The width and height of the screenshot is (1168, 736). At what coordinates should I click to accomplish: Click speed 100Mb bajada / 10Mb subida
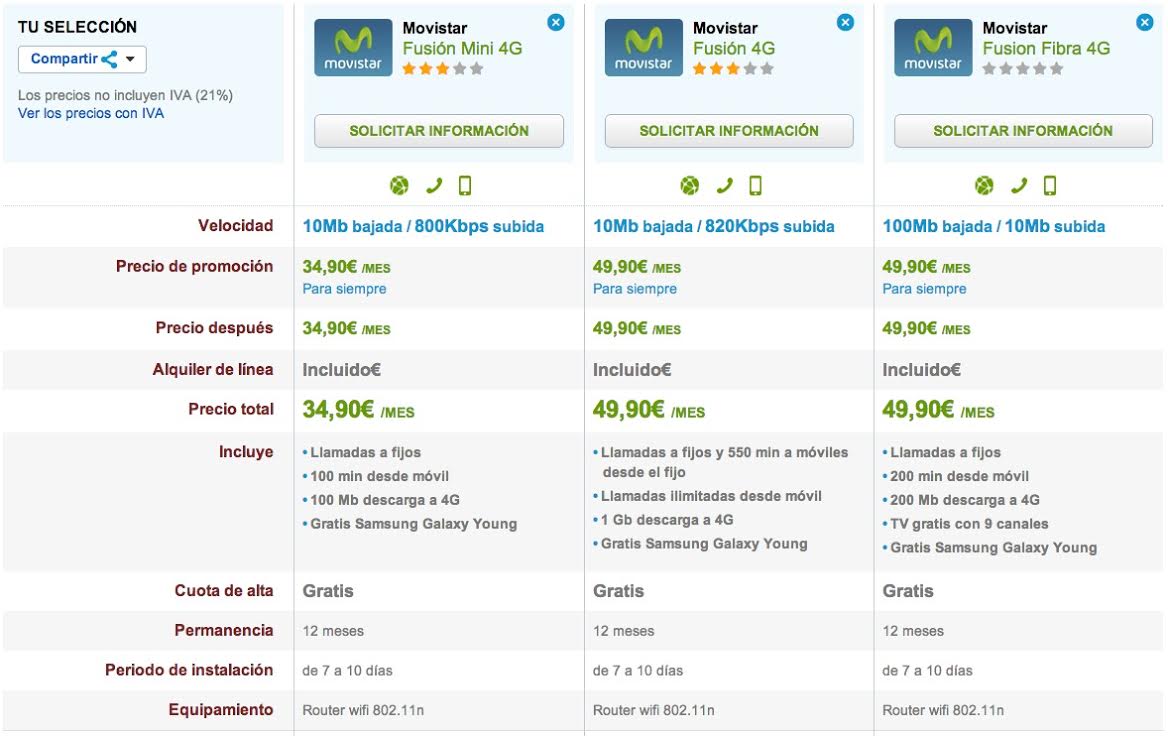pyautogui.click(x=994, y=226)
